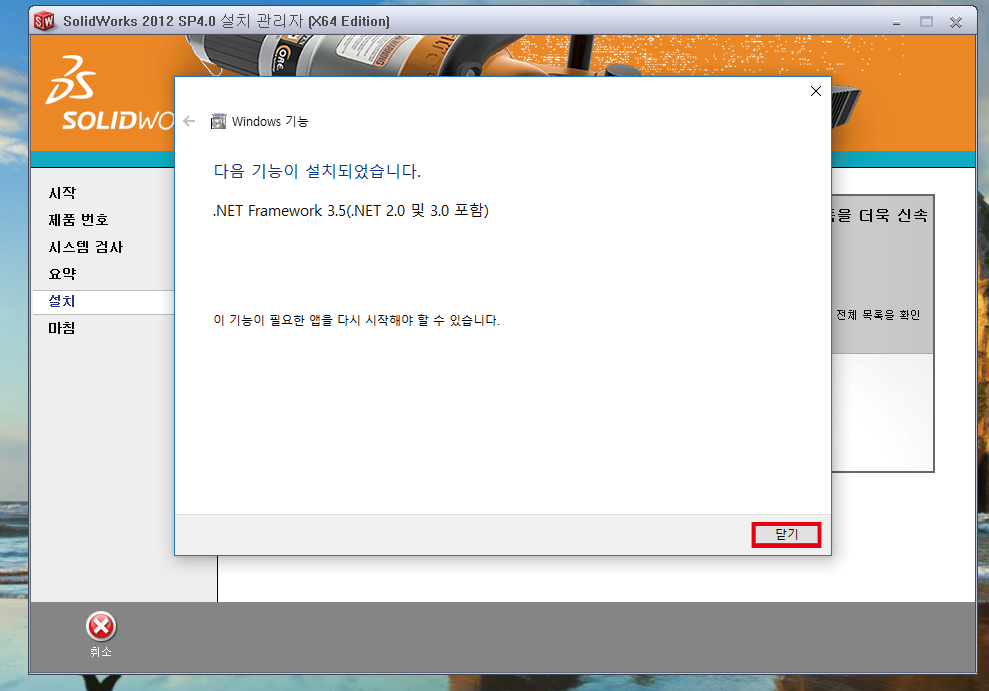Select 시스템 검사 step in the sidebar
This screenshot has width=989, height=691.
pos(86,247)
